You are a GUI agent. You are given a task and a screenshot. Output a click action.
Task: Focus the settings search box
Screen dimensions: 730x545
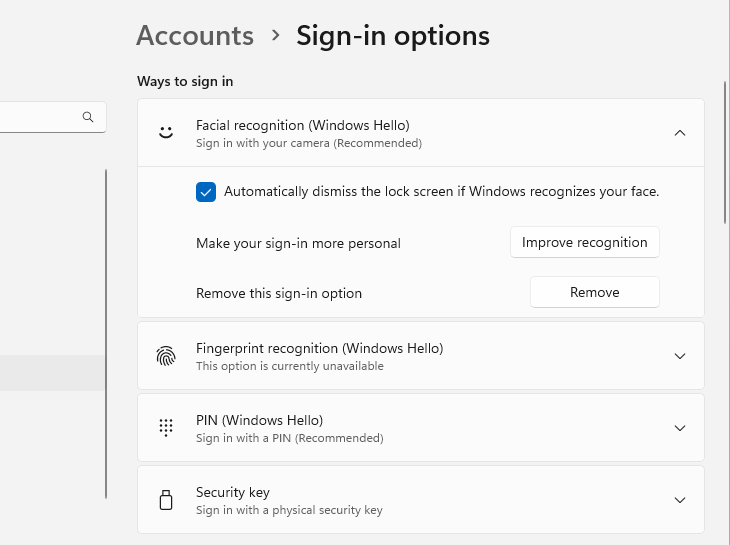point(40,117)
